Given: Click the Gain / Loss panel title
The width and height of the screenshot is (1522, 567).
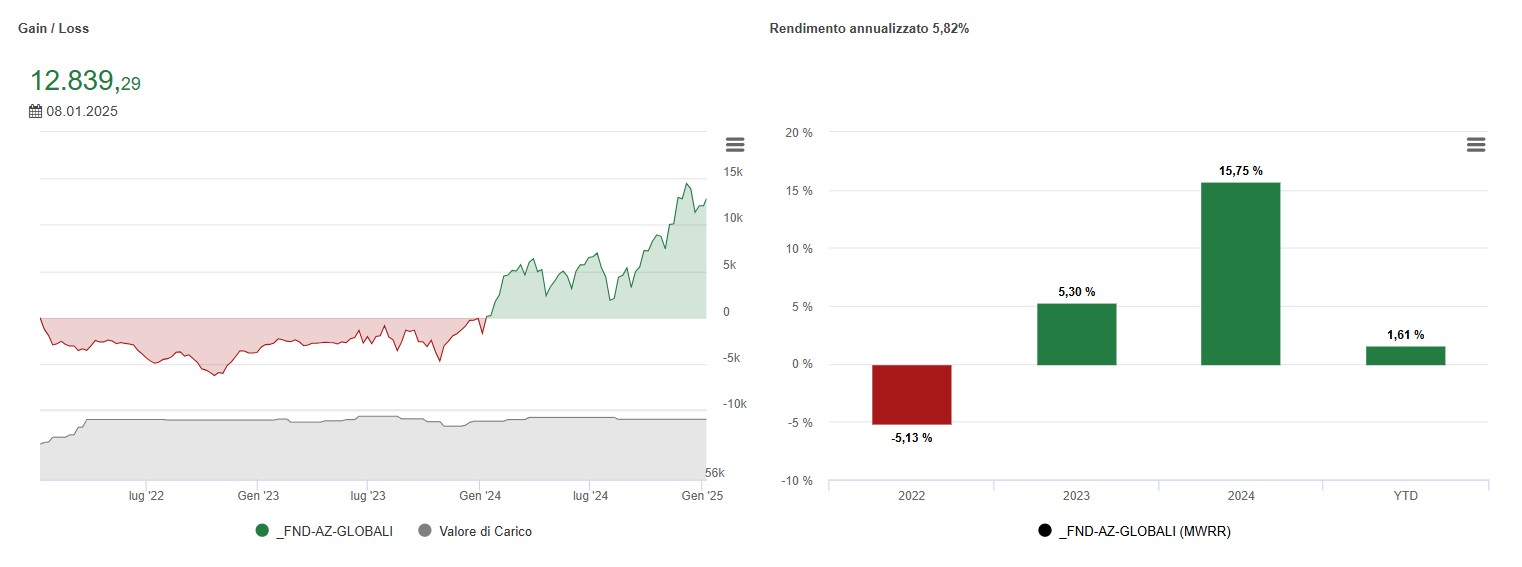Looking at the screenshot, I should coord(54,29).
